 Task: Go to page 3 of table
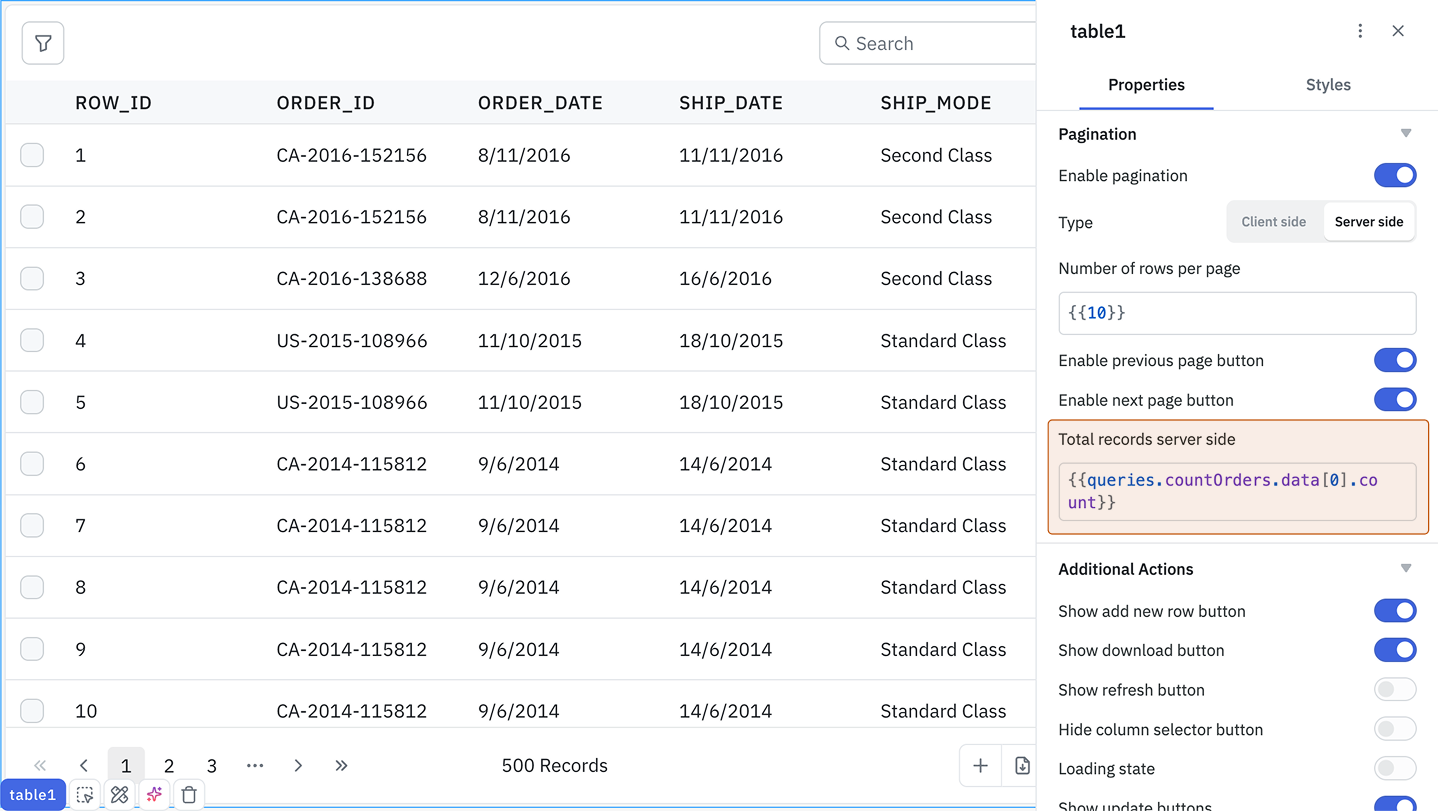212,765
